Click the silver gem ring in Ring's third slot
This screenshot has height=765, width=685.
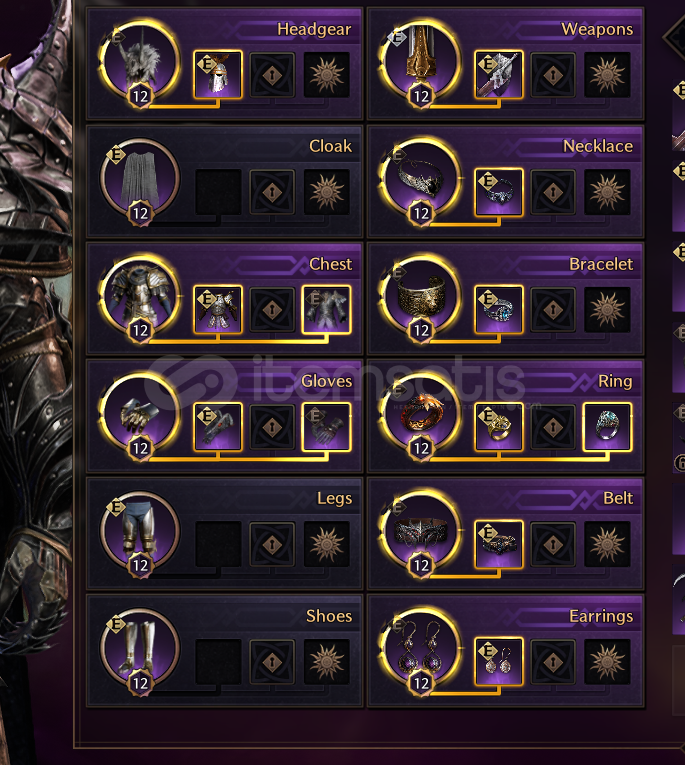[x=607, y=427]
